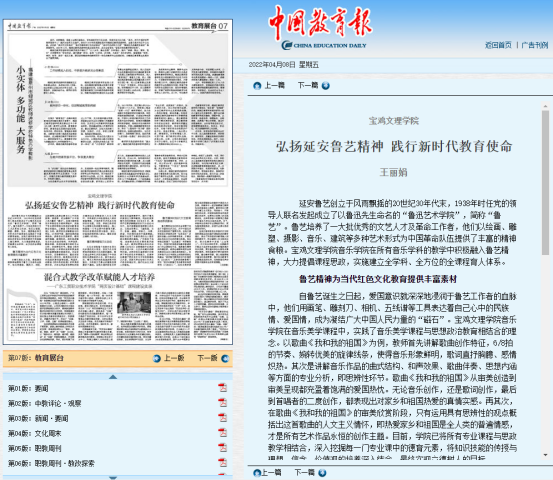Click bottom 上一篇 text link
This screenshot has height=480, width=553.
(x=272, y=473)
